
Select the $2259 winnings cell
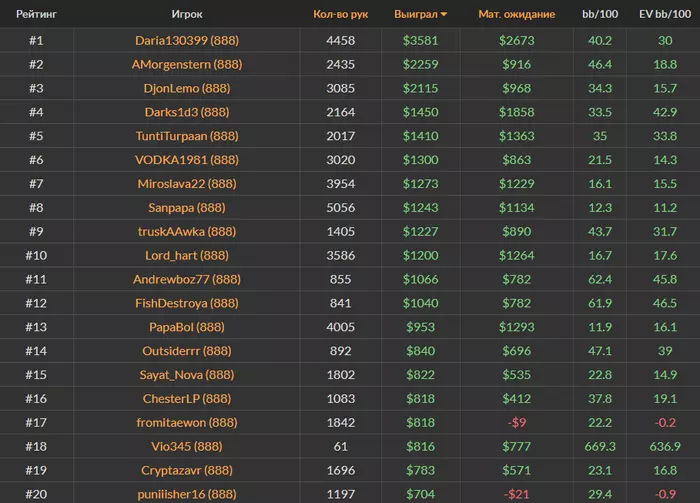421,65
